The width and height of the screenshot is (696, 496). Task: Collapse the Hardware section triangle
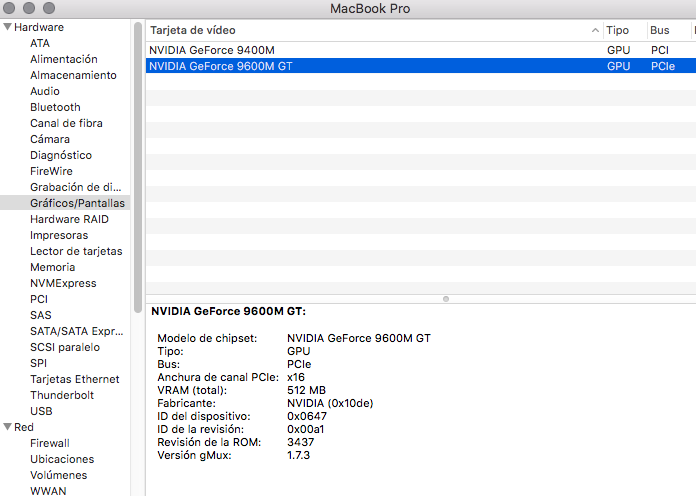coord(7,27)
